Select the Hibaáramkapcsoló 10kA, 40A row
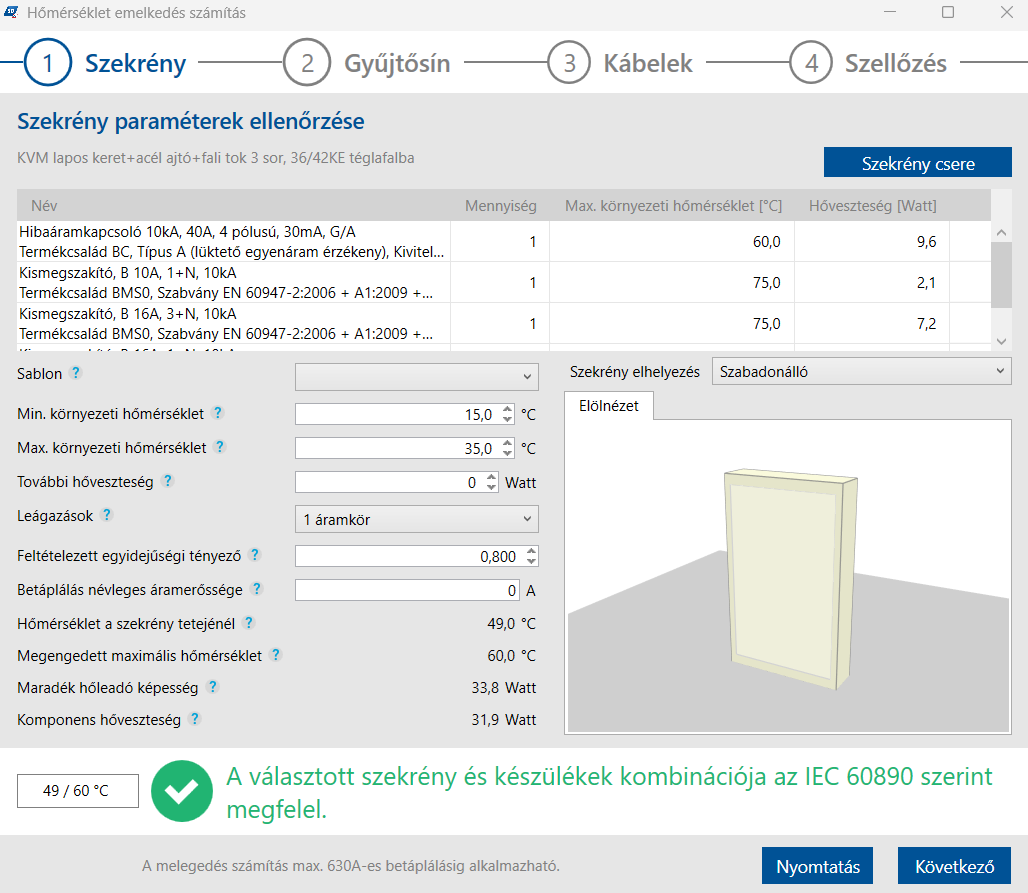Viewport: 1028px width, 893px height. [504, 241]
